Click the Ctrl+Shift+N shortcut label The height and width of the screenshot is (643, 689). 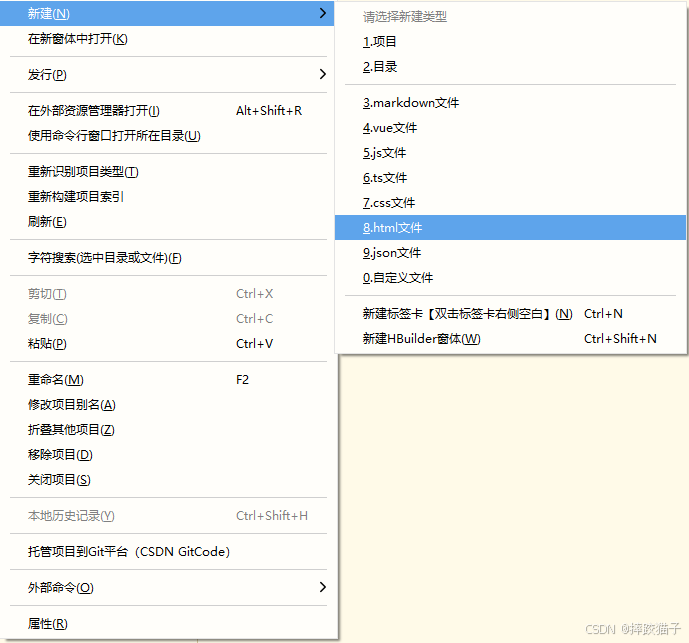620,339
